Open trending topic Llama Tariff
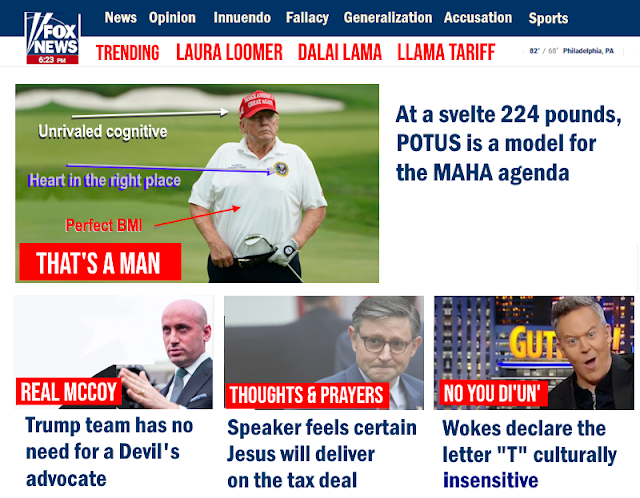This screenshot has width=640, height=498. click(446, 52)
